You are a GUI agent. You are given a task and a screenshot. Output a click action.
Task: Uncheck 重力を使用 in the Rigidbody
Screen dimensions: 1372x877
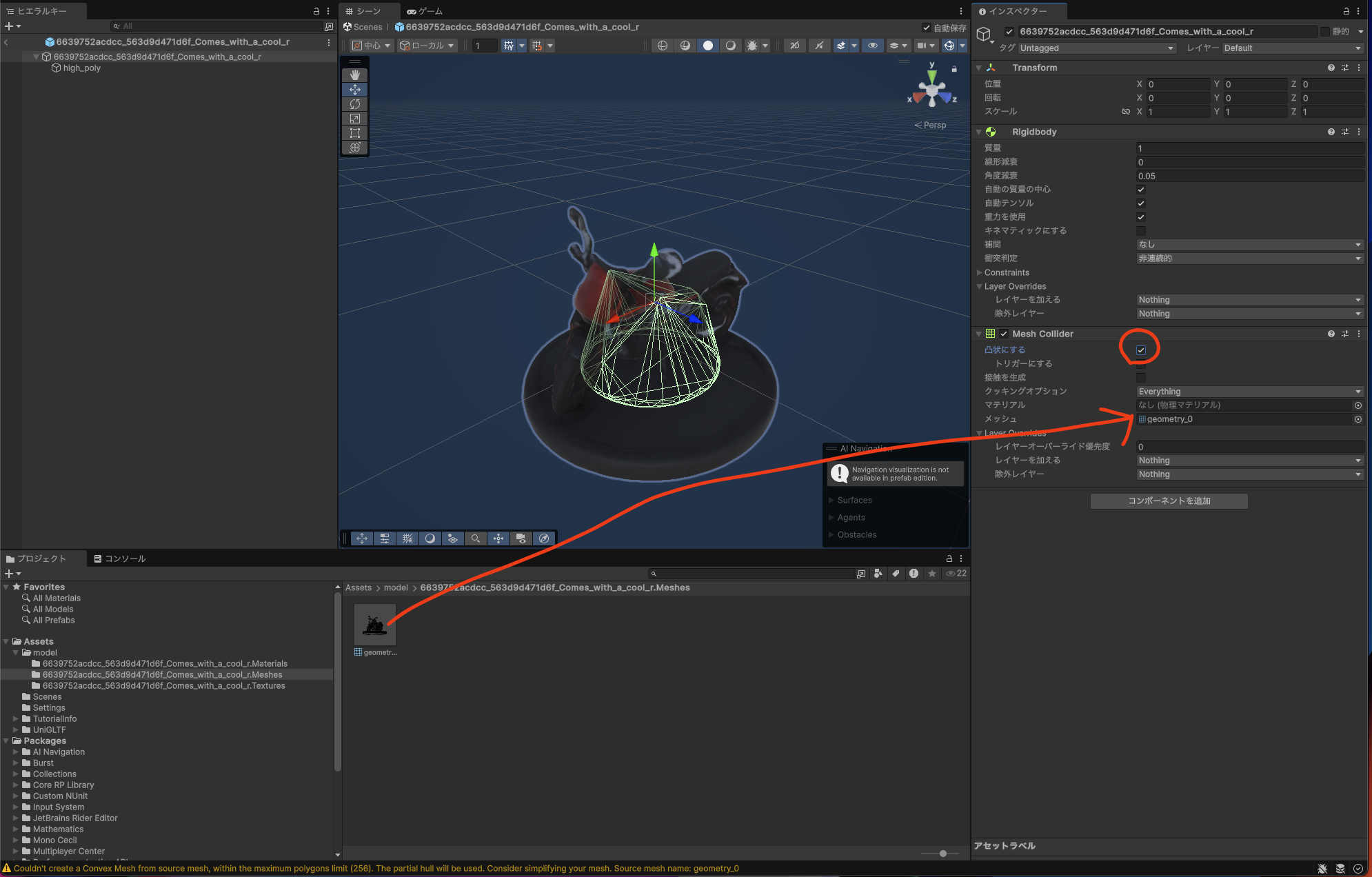tap(1141, 216)
